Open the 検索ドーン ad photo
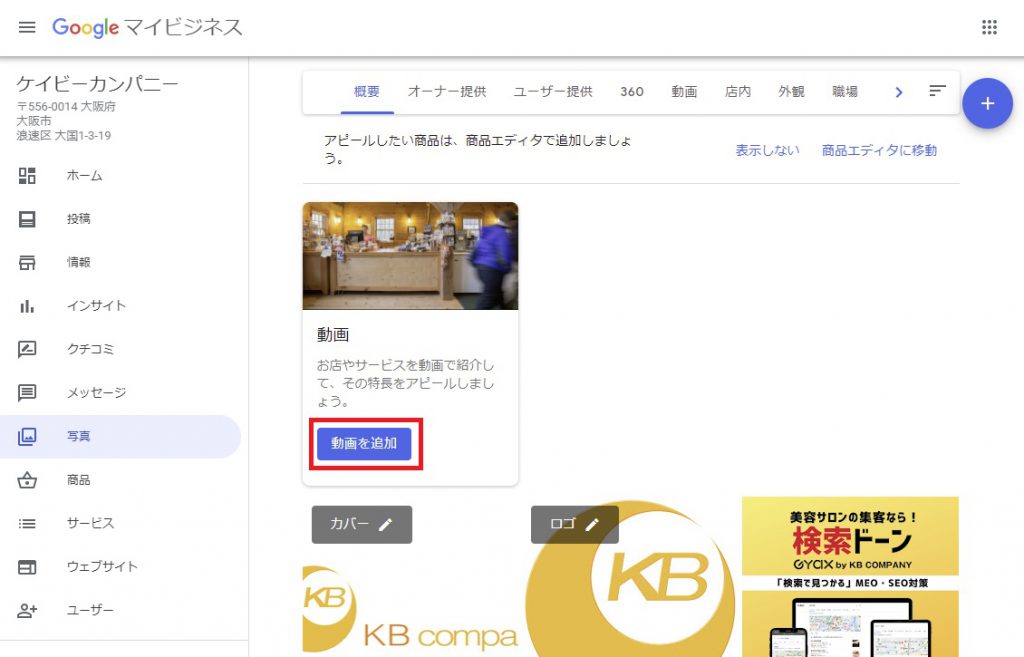 coord(850,577)
